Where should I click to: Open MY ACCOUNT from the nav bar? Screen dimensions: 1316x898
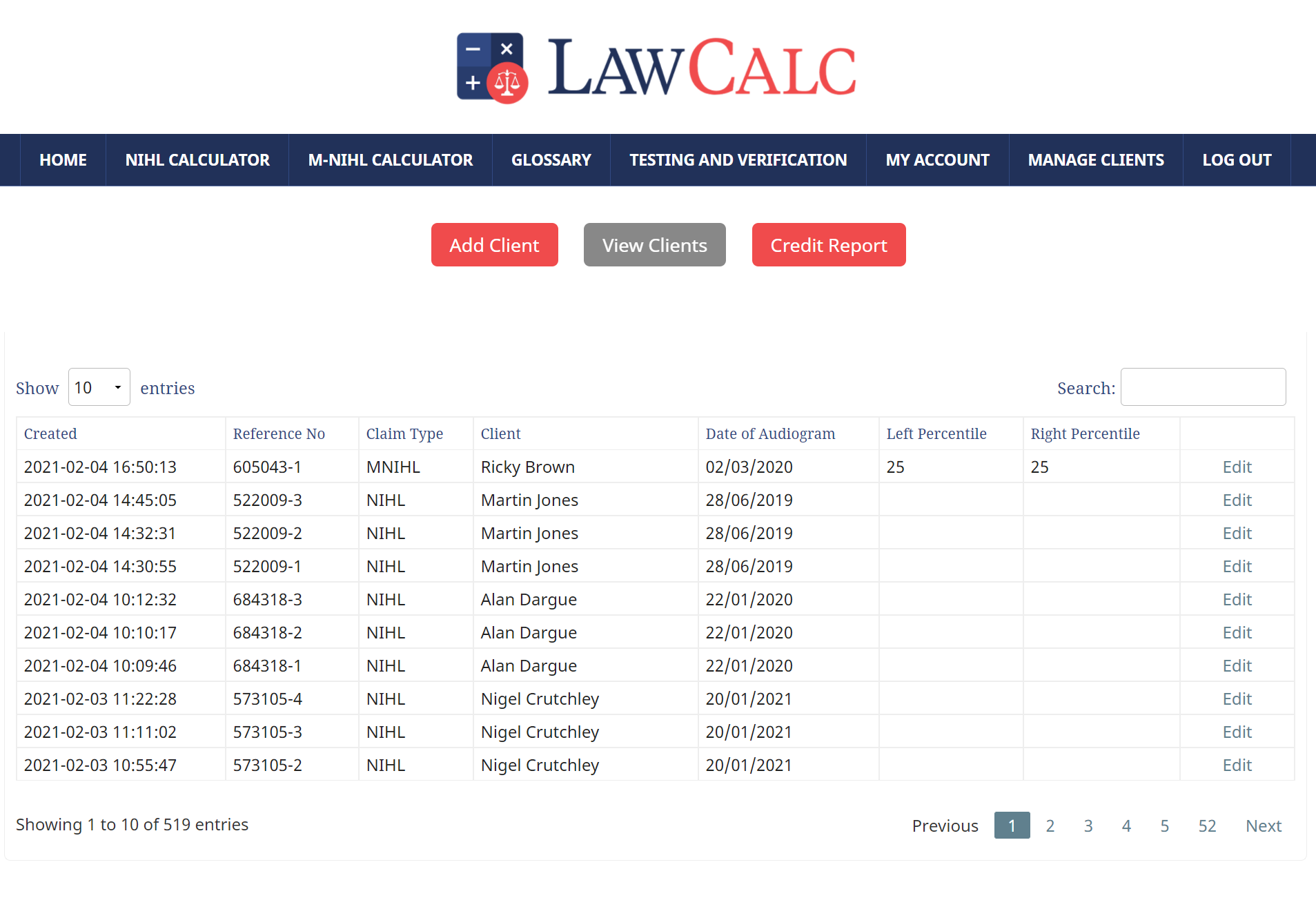click(938, 160)
